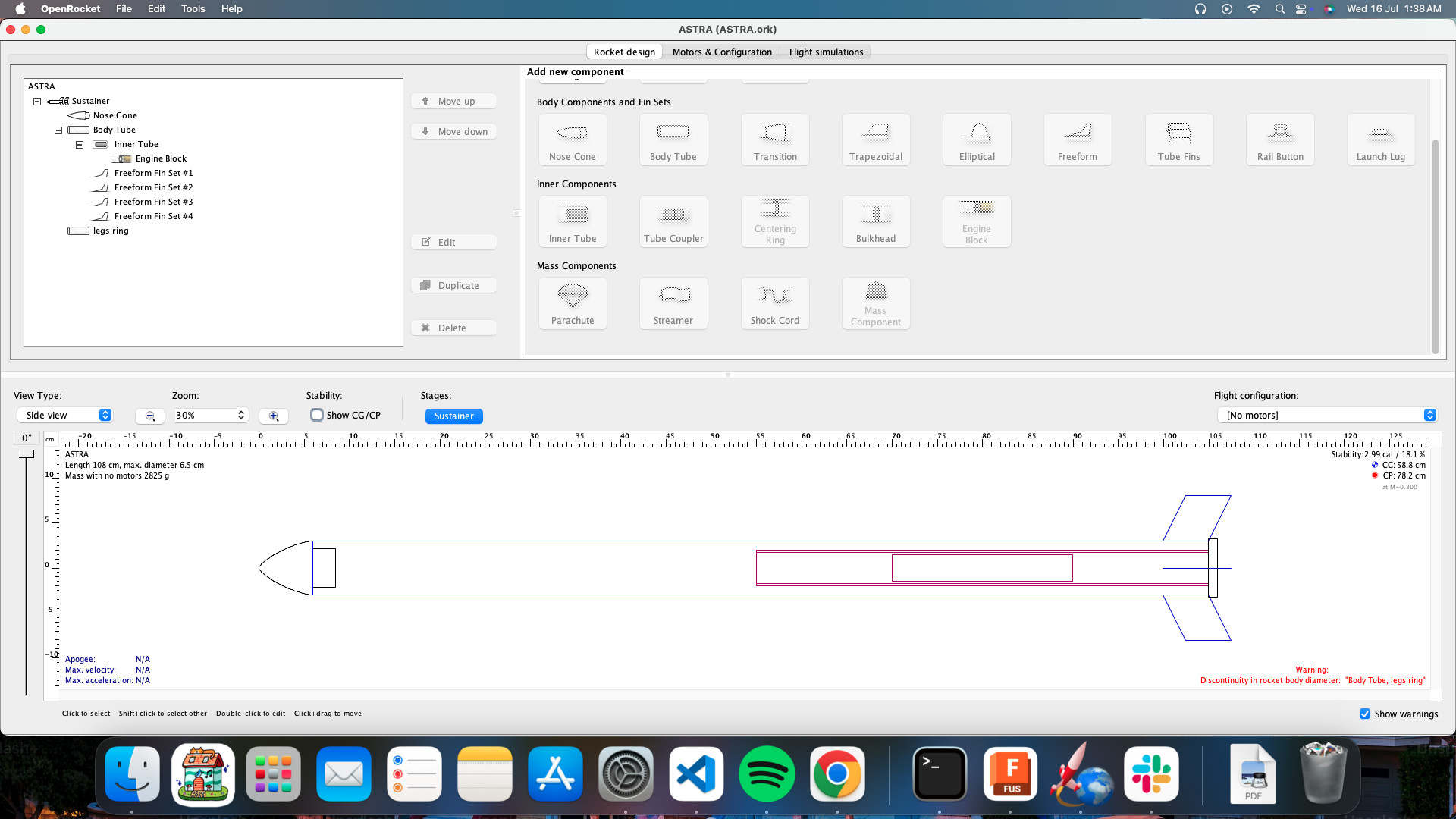Click the zoom out magnifier icon

(150, 416)
